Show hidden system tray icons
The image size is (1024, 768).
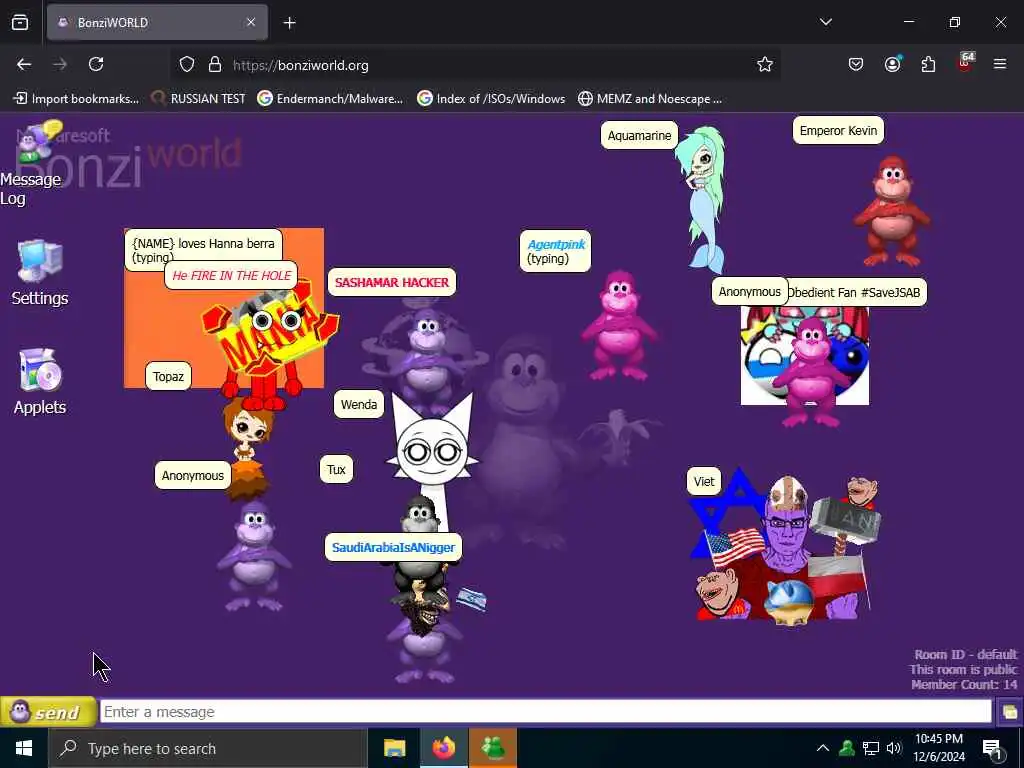(823, 748)
